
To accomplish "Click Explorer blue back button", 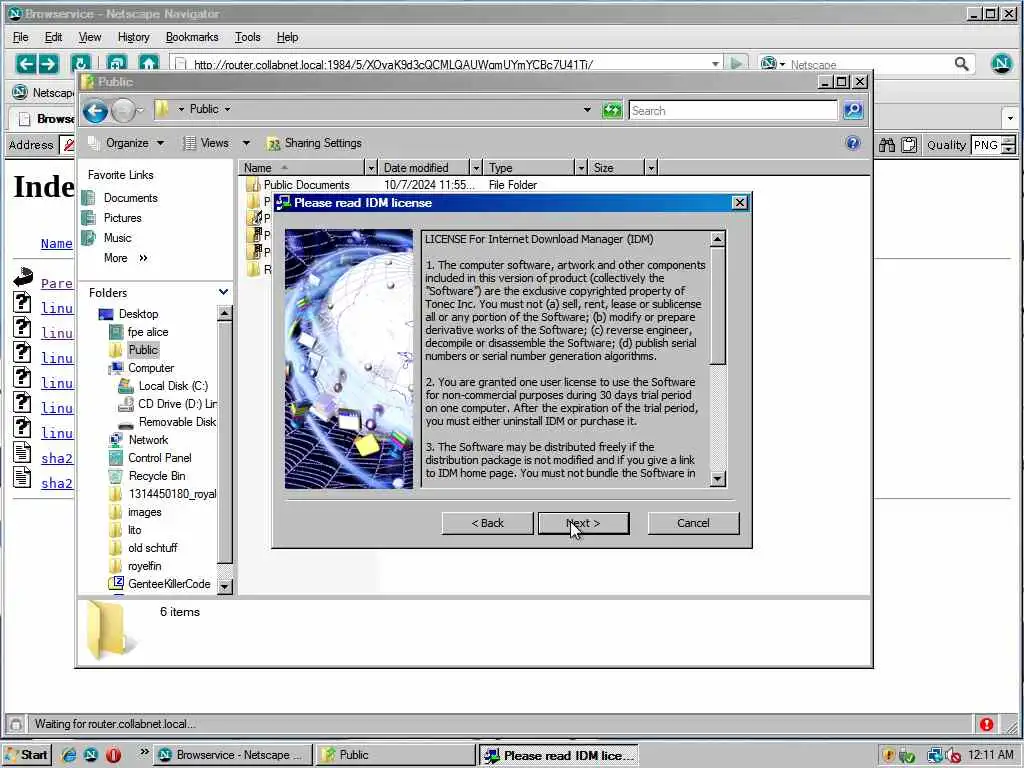I will tap(95, 110).
